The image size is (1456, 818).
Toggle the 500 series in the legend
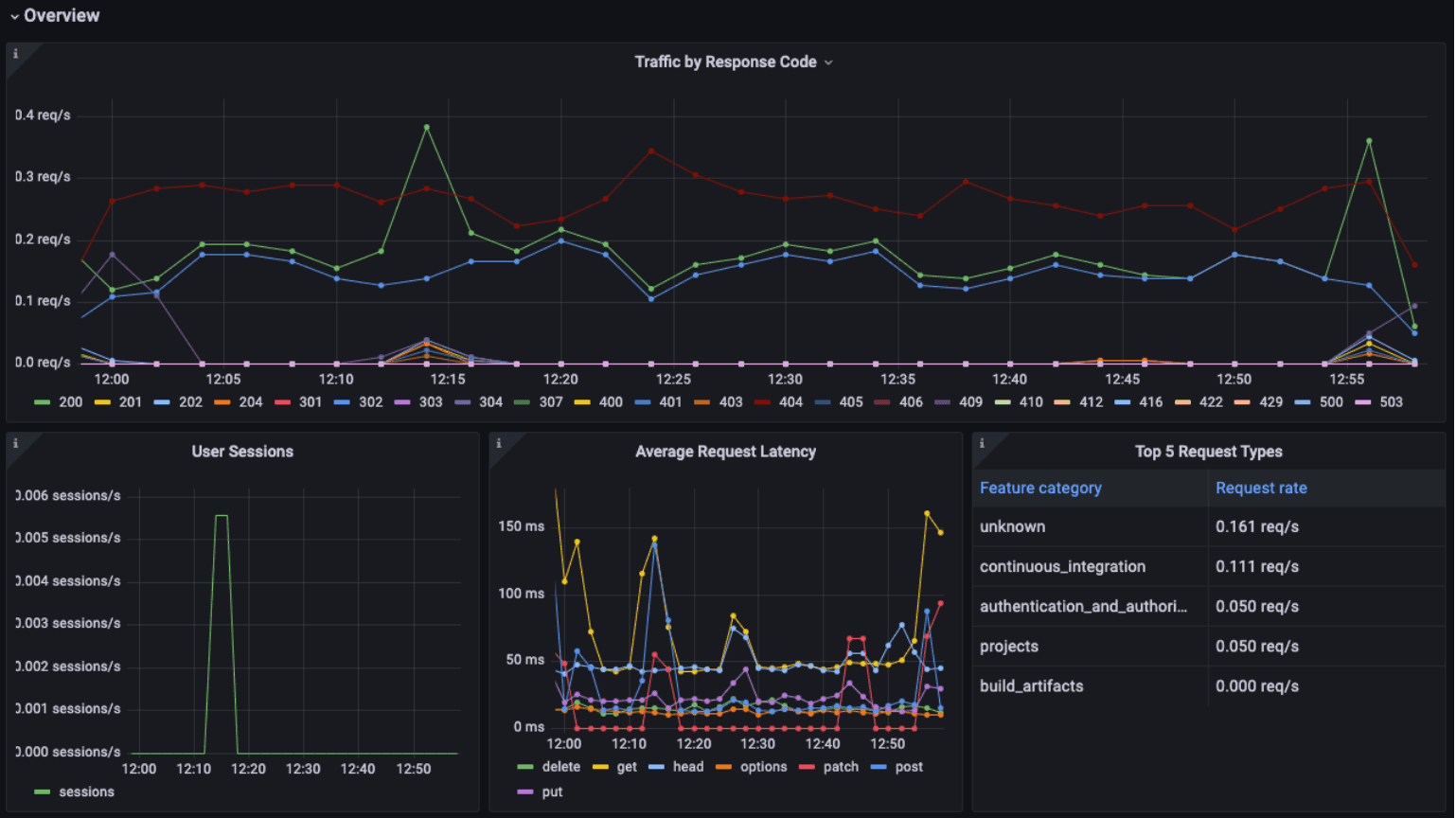coord(1330,401)
